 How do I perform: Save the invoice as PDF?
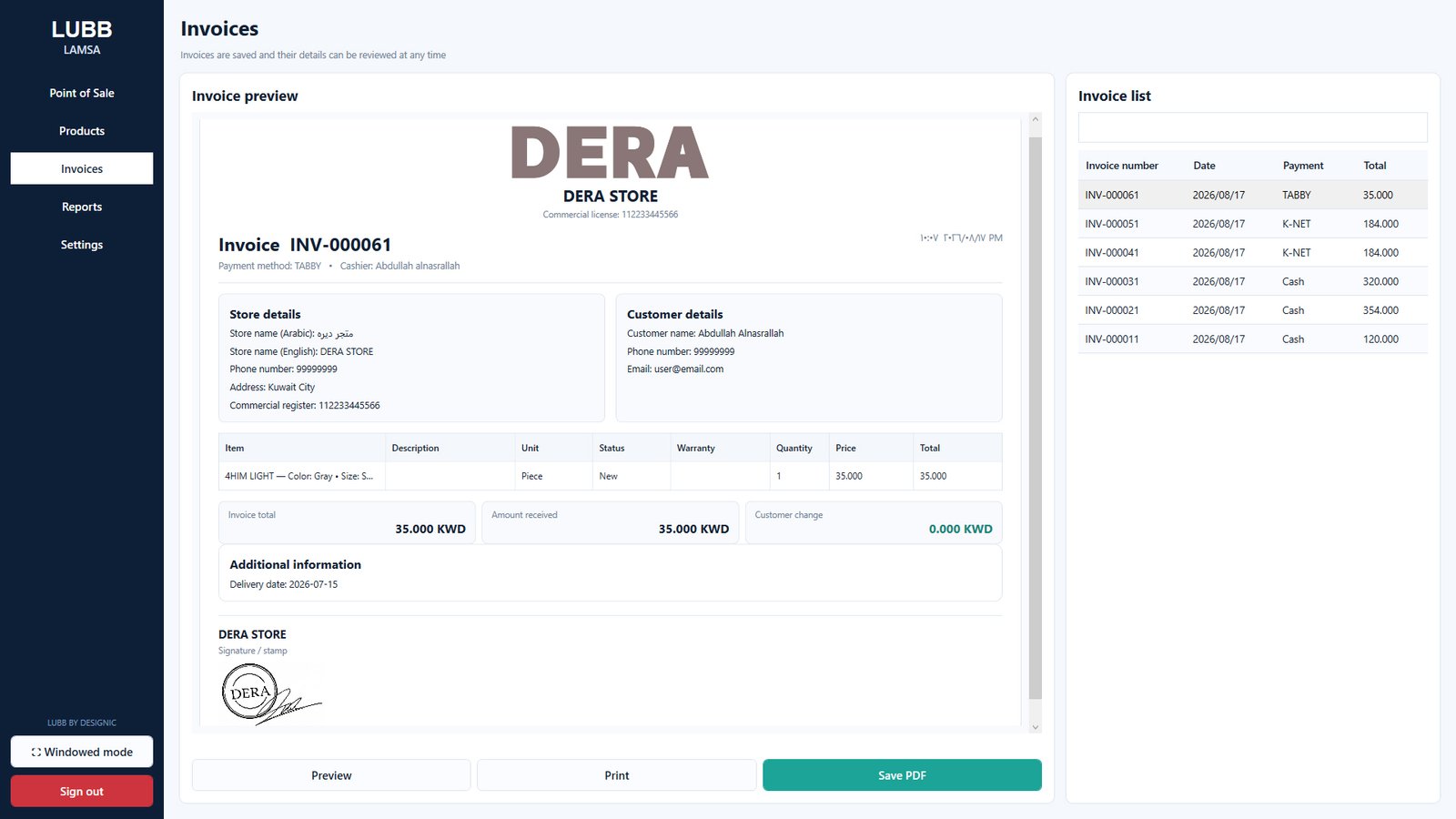tap(902, 775)
